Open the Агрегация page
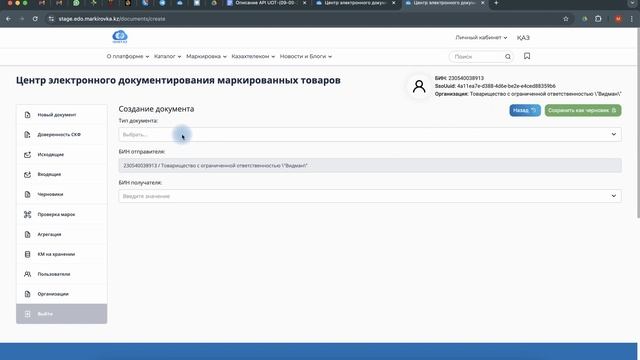The image size is (640, 360). point(62,234)
